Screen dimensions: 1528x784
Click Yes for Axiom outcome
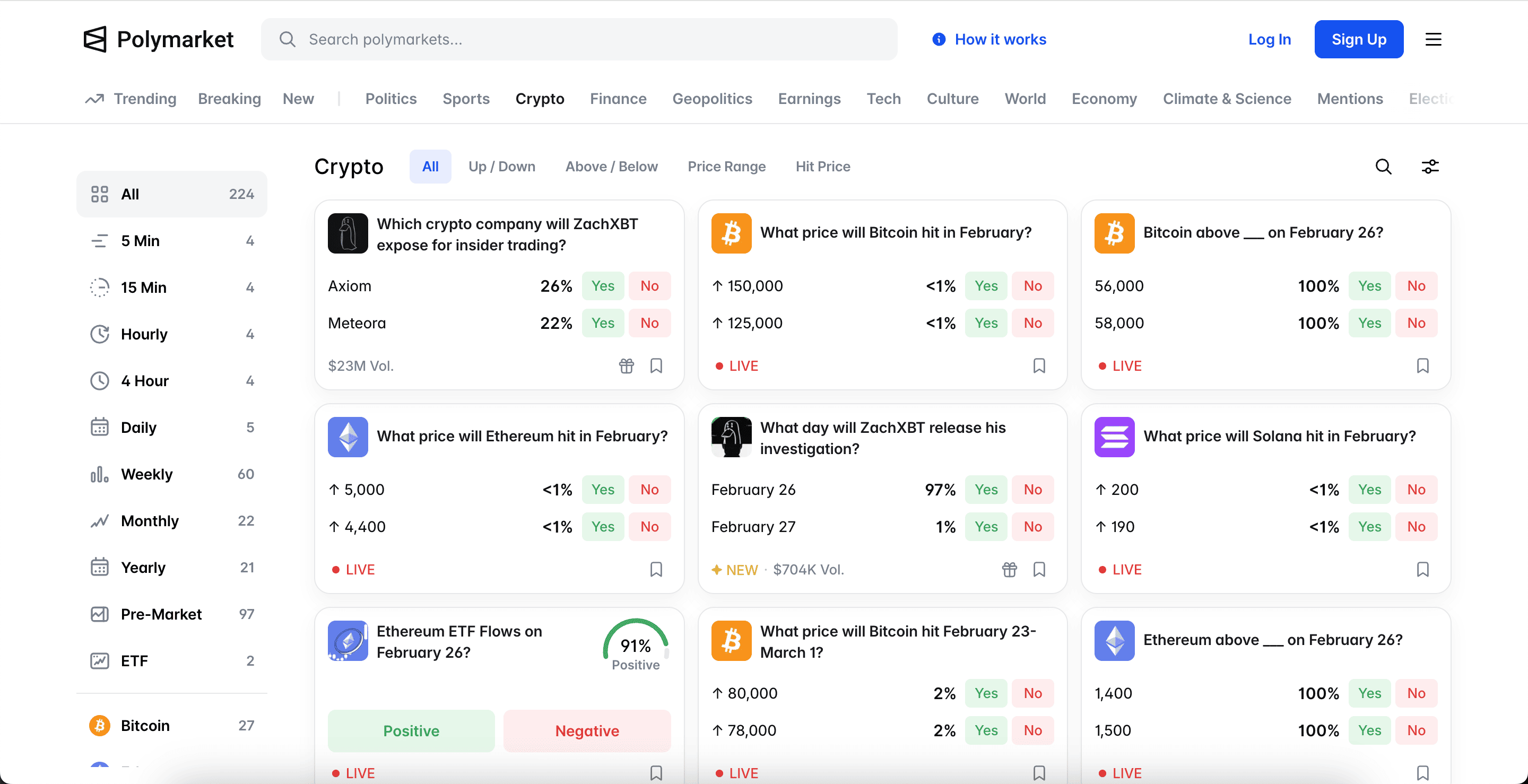coord(602,286)
